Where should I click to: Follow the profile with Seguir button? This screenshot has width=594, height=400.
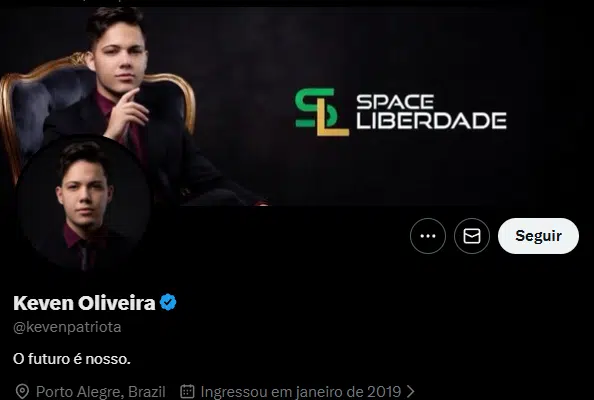(x=538, y=236)
